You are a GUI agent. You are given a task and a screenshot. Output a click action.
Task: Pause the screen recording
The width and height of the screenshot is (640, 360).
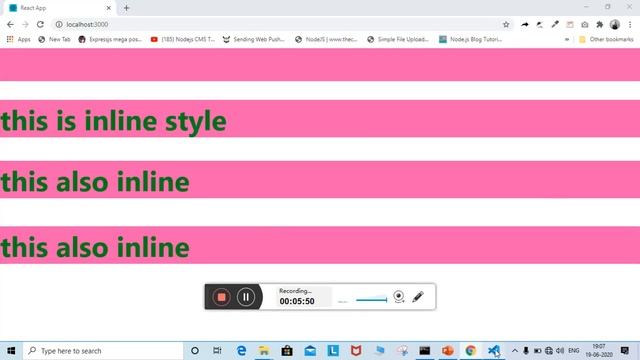tap(246, 297)
